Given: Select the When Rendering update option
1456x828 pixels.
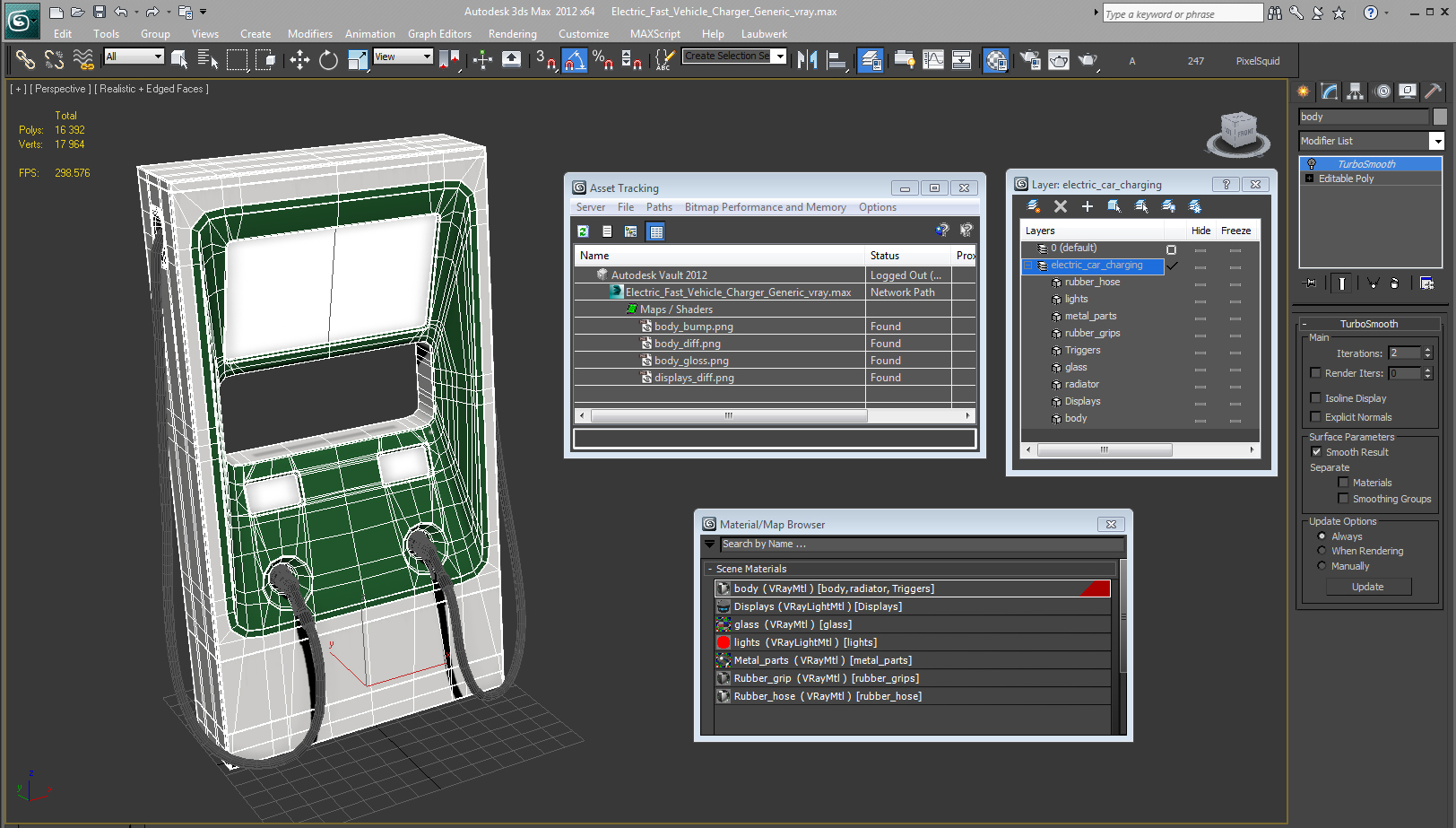Looking at the screenshot, I should click(x=1322, y=551).
